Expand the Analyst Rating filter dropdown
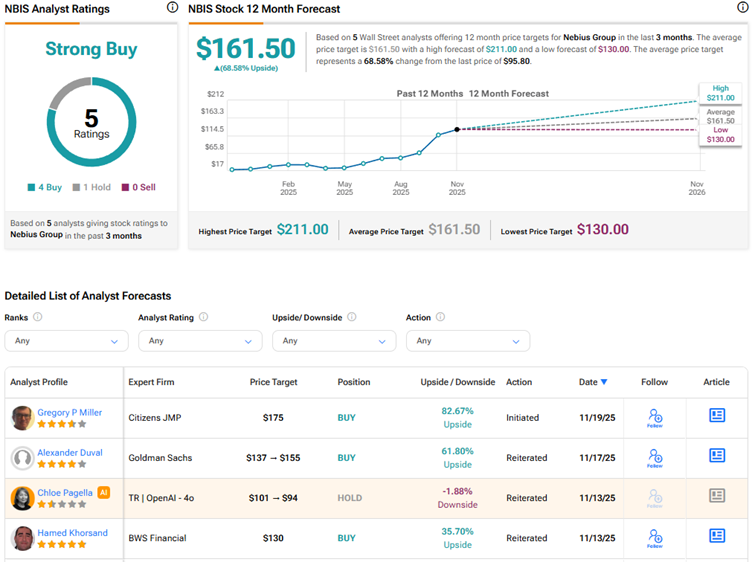 (x=200, y=341)
